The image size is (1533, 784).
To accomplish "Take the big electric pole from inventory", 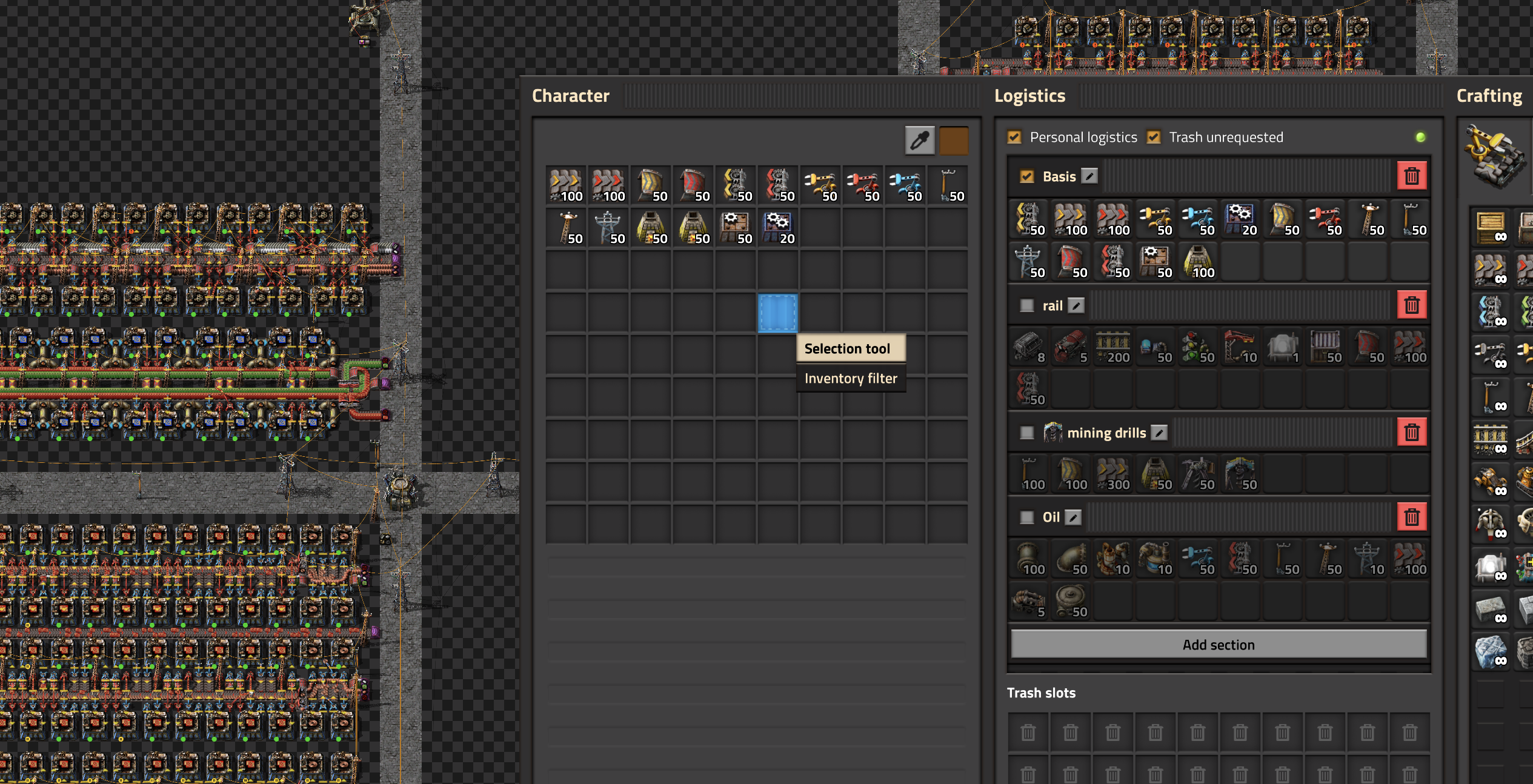I will [x=608, y=227].
